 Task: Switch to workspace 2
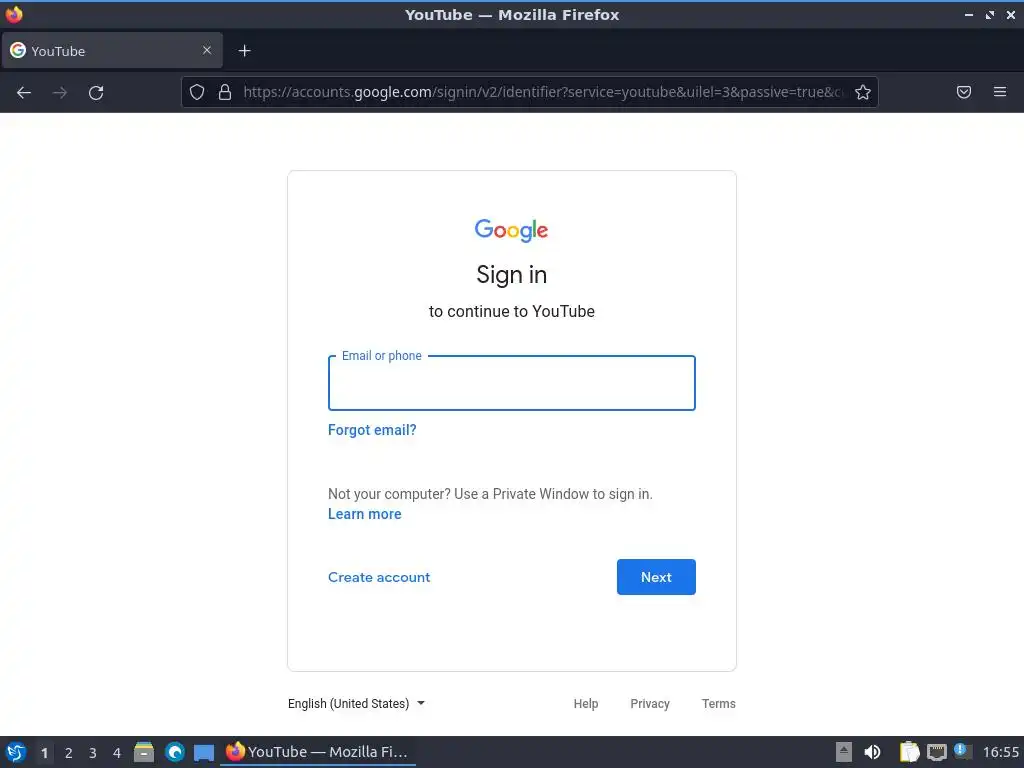(69, 753)
